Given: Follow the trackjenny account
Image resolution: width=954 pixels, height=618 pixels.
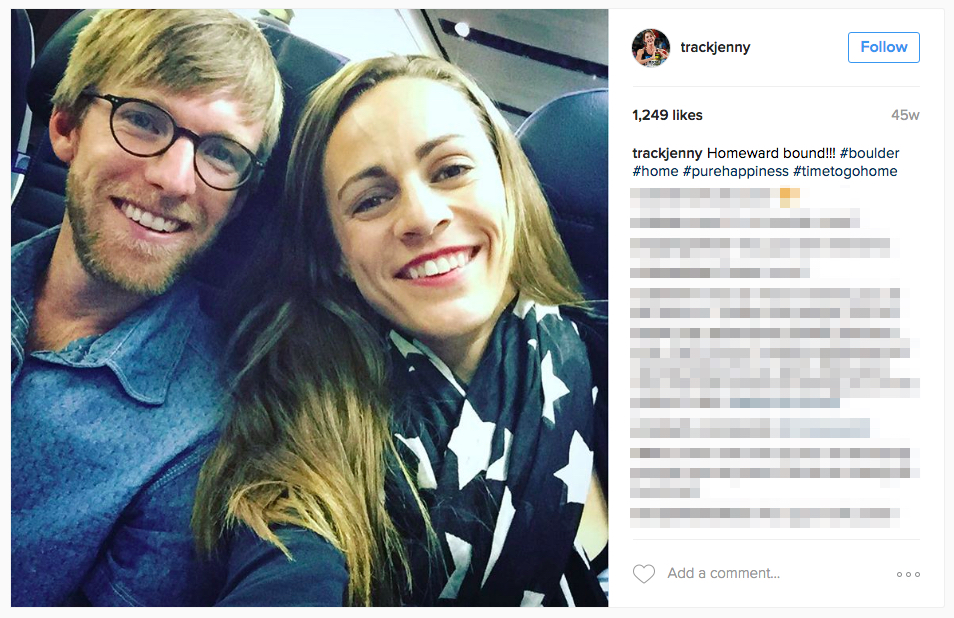Looking at the screenshot, I should click(x=883, y=47).
